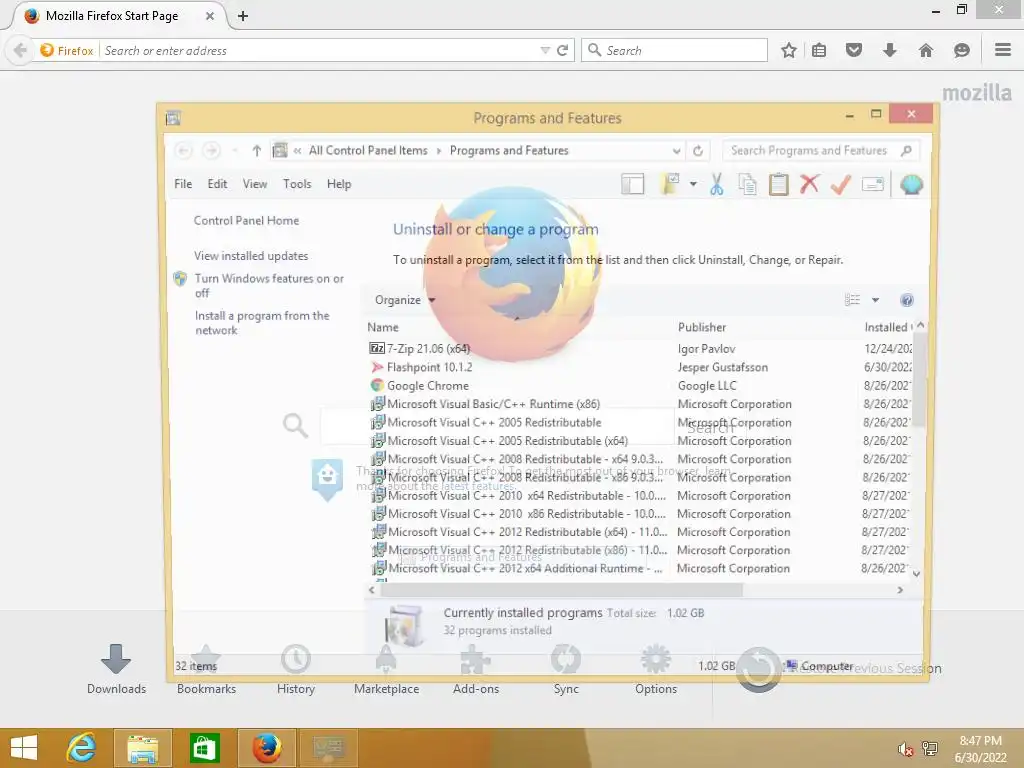
Task: Click the Paste clipboard icon
Action: pyautogui.click(x=778, y=184)
